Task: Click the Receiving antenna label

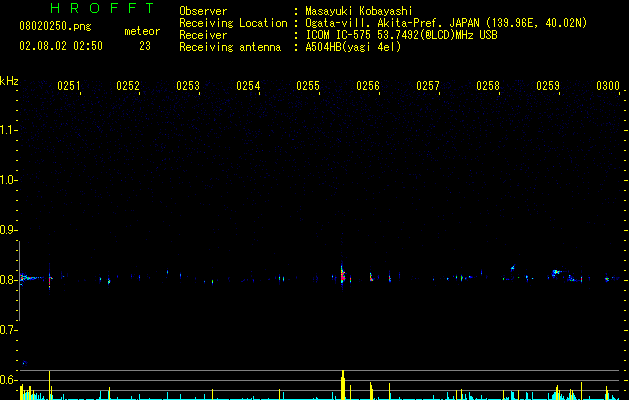Action: click(230, 47)
